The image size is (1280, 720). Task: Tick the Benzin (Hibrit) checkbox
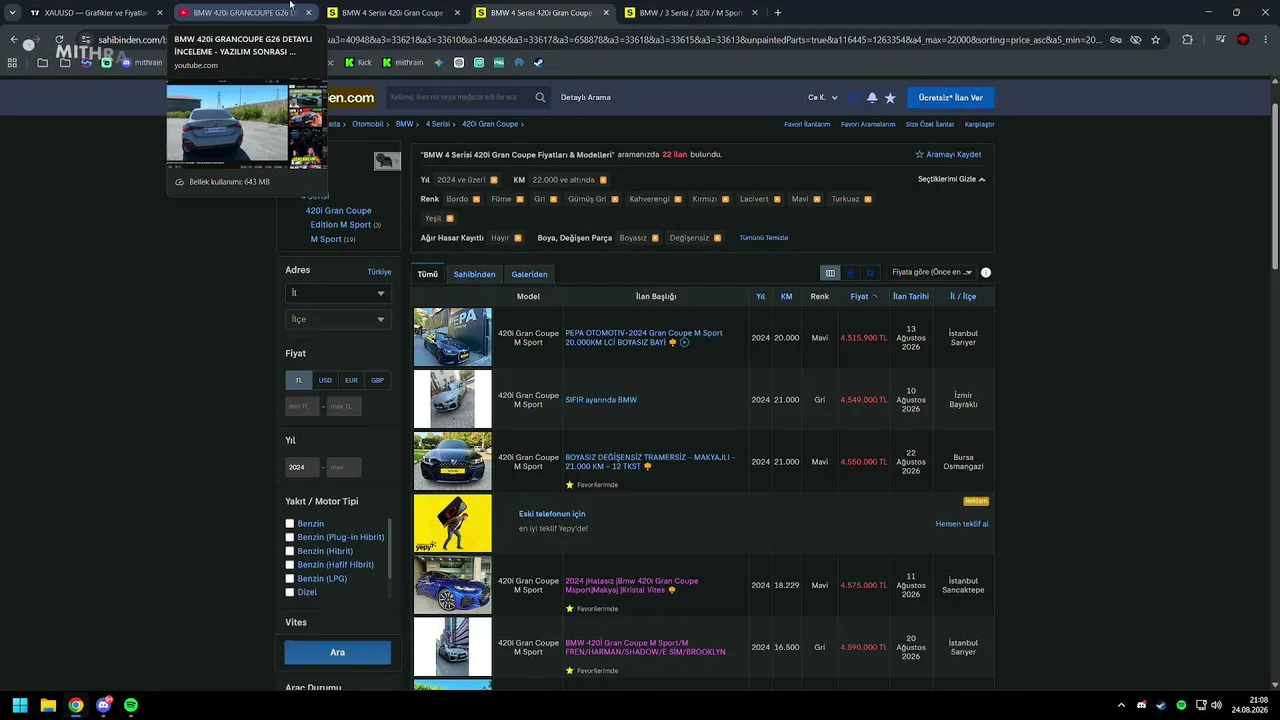[x=290, y=551]
